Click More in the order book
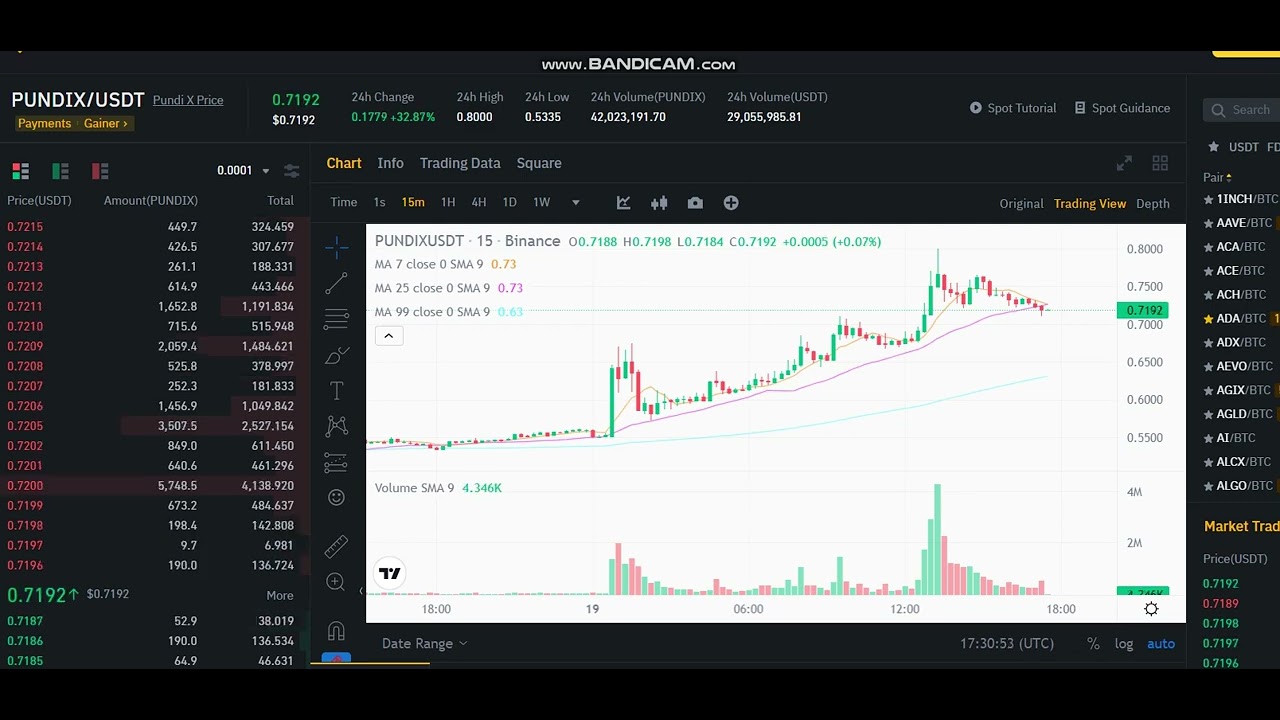 click(280, 595)
